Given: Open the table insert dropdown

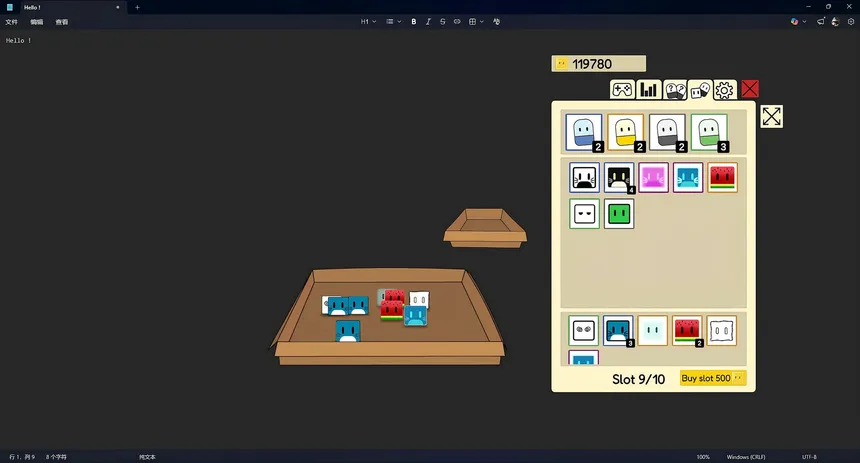Looking at the screenshot, I should (x=476, y=21).
